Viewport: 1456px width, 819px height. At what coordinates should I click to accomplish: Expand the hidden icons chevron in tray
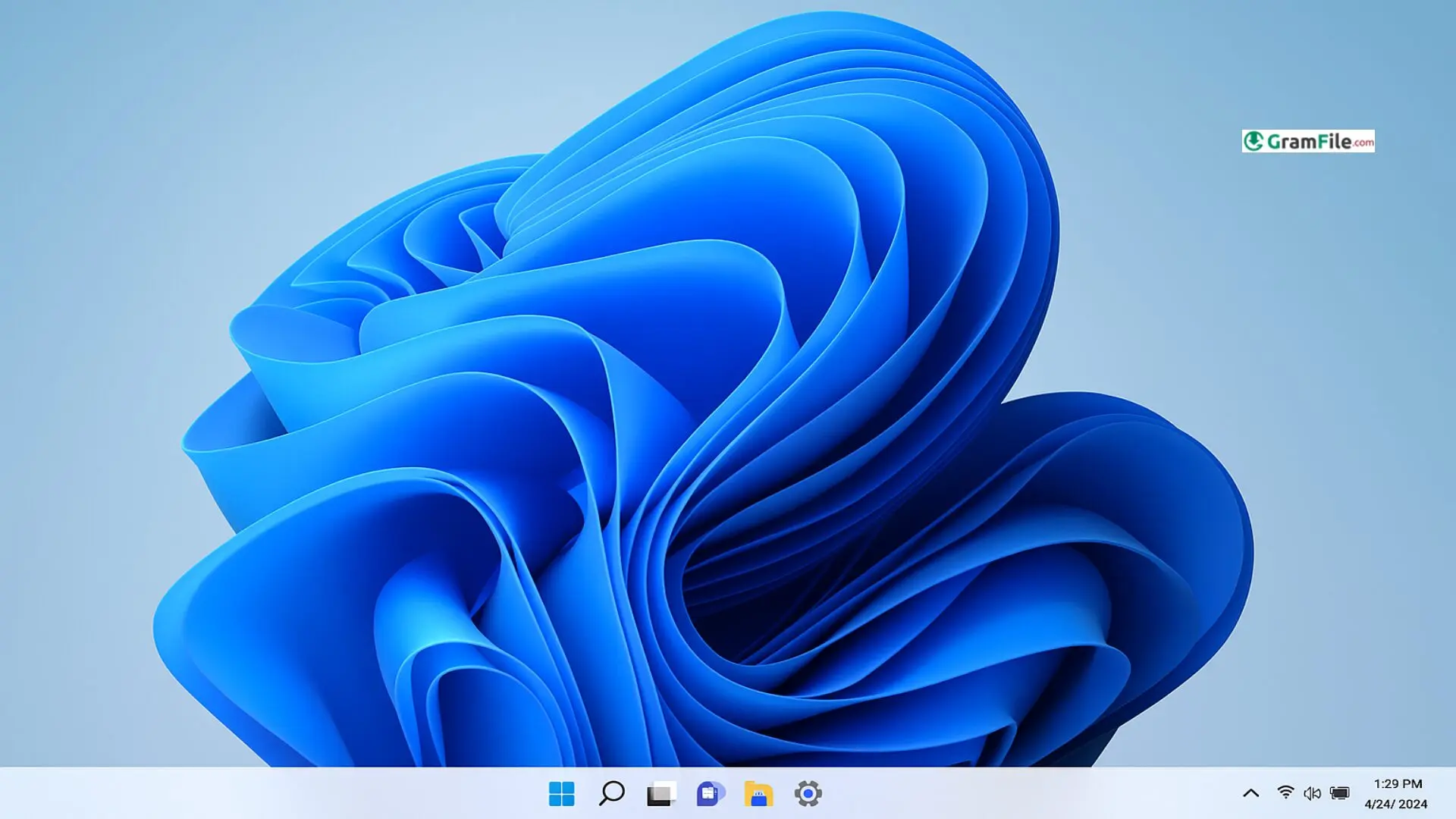(1250, 794)
